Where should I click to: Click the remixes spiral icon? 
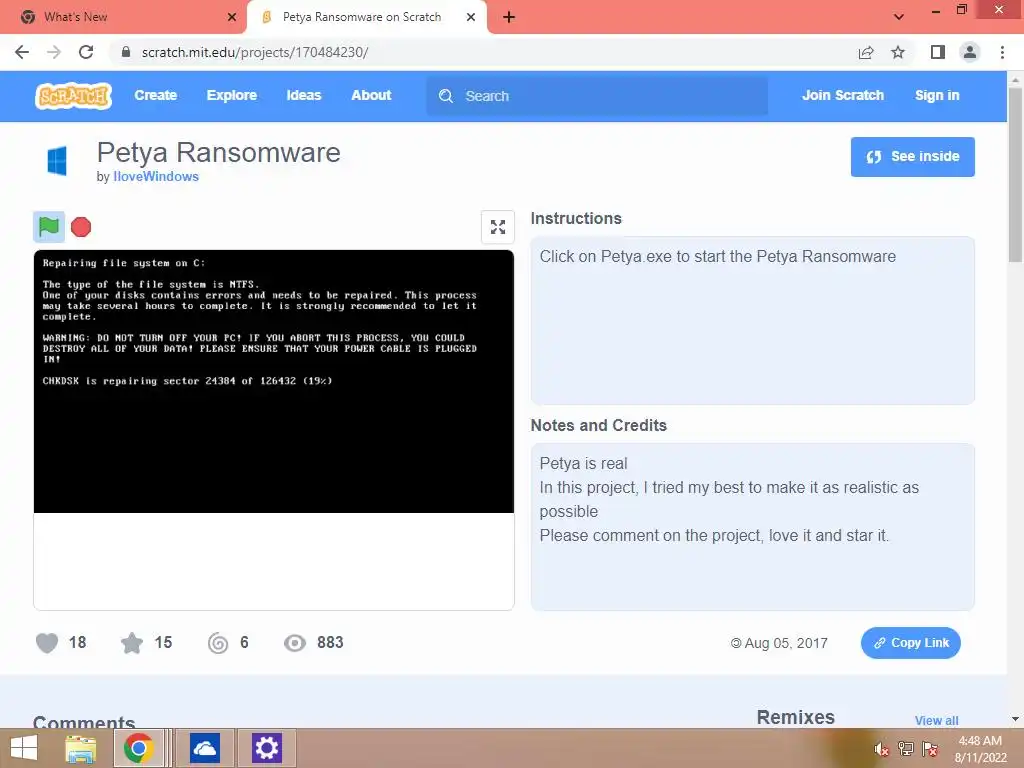coord(217,643)
